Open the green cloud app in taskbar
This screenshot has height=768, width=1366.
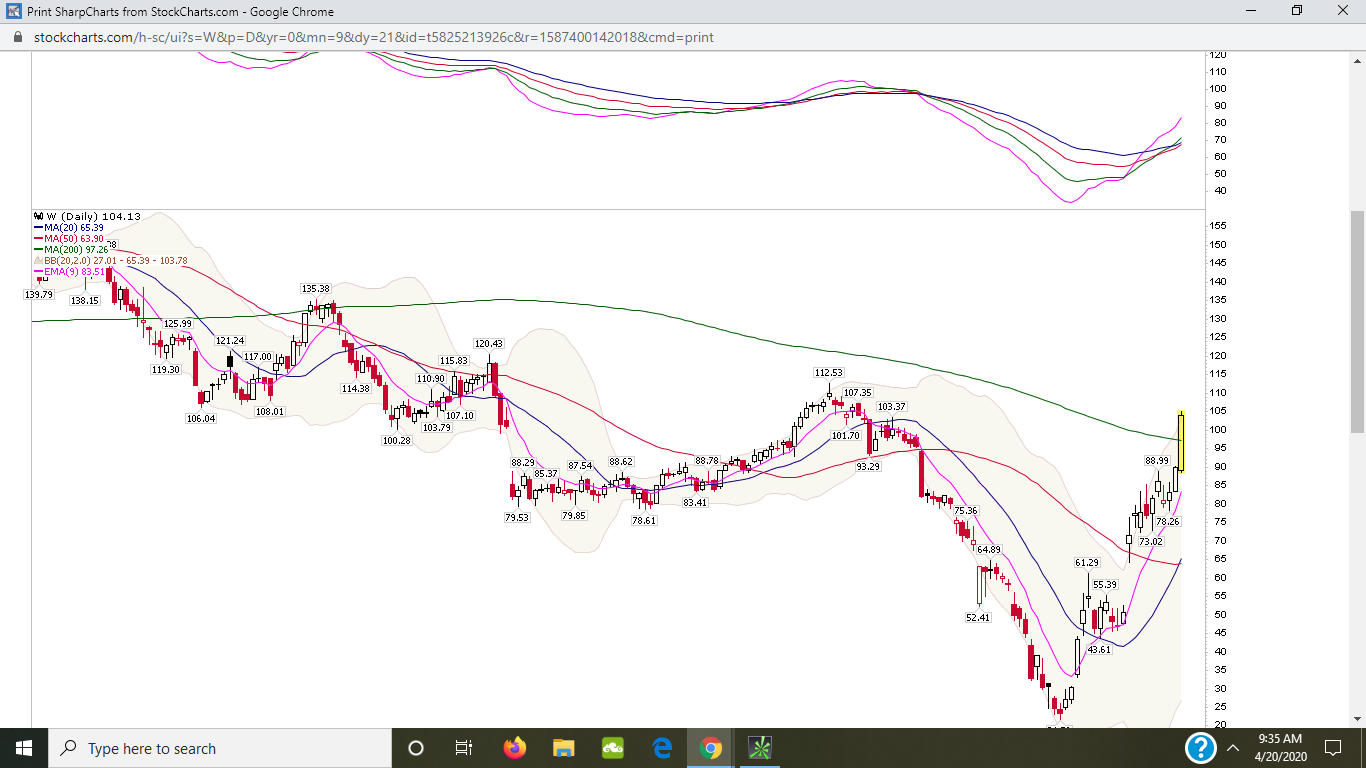click(613, 748)
